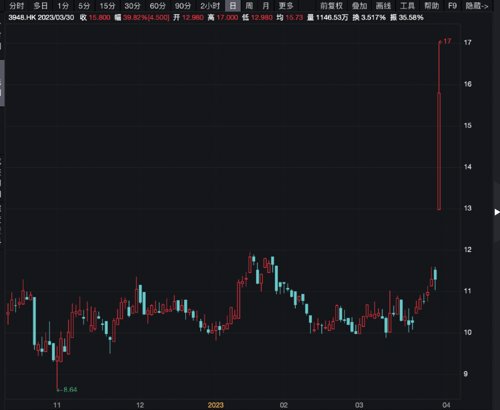The width and height of the screenshot is (500, 410).
Task: Switch to 月 monthly chart
Action: pos(266,6)
